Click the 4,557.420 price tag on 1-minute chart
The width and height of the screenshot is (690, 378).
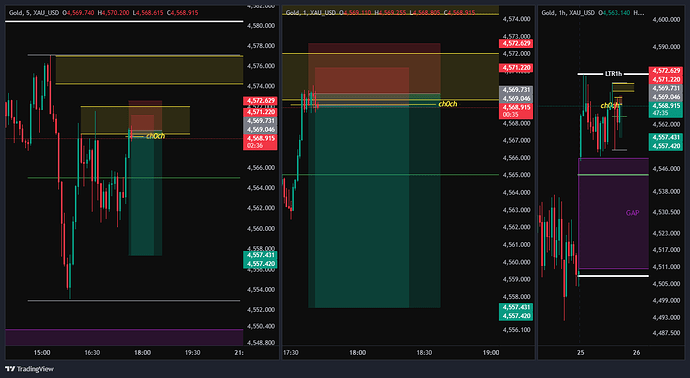tap(516, 316)
